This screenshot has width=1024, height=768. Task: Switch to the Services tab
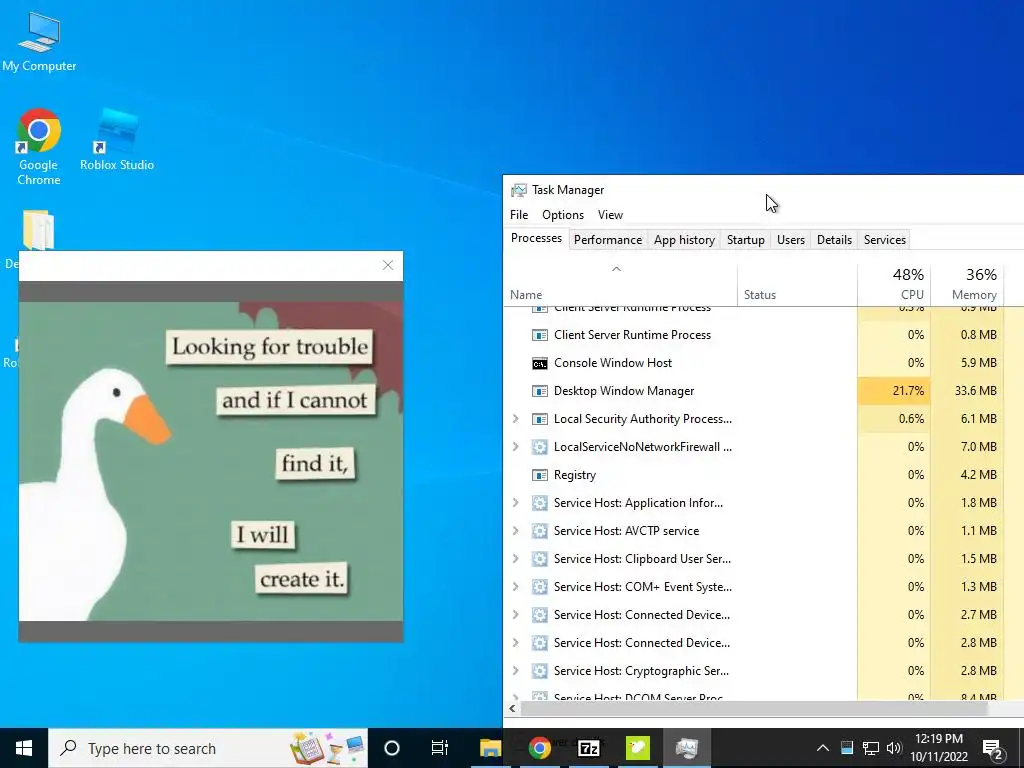tap(885, 240)
